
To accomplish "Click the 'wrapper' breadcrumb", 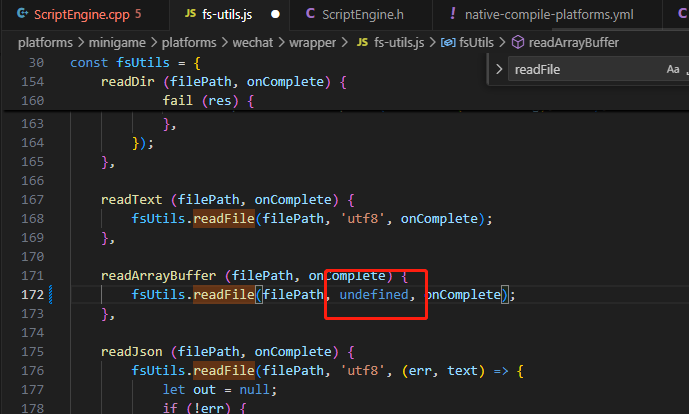I will tap(312, 43).
